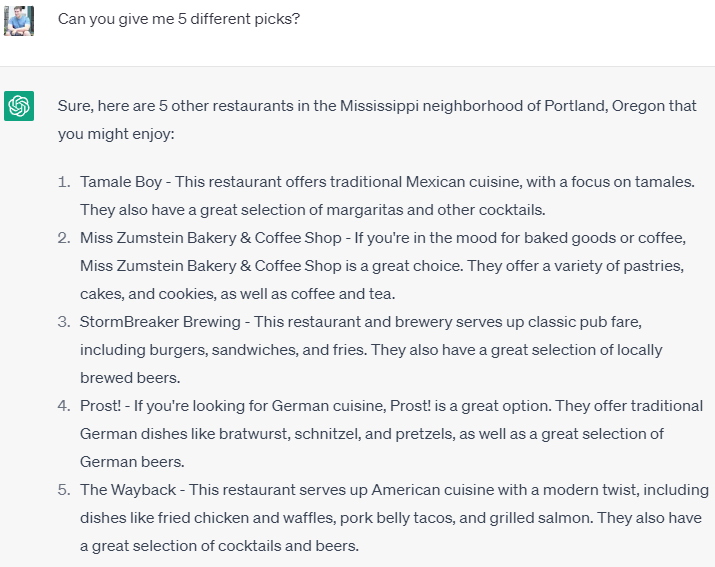715x567 pixels.
Task: Click the intro sentence mentioning Portland, Oregon
Action: pos(377,106)
